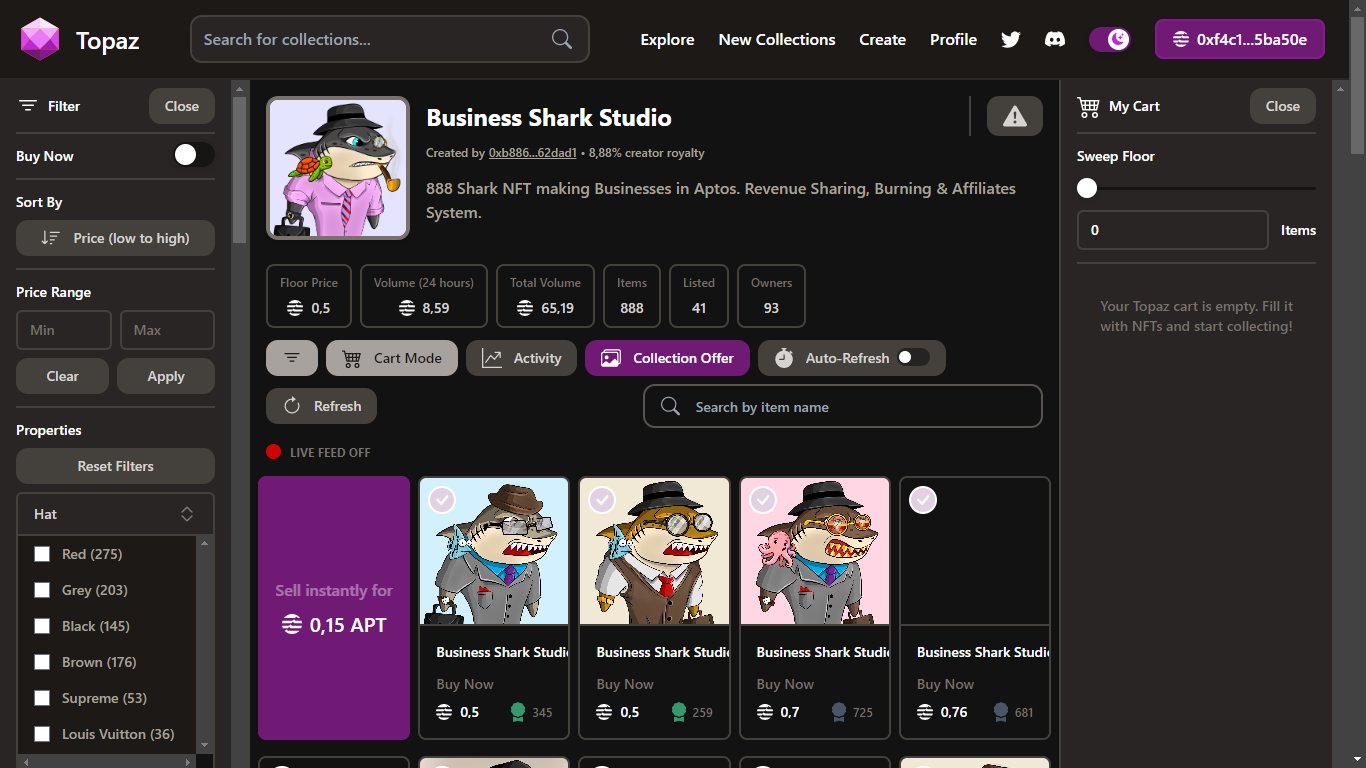The width and height of the screenshot is (1366, 768).
Task: Focus the Min price input
Action: (64, 330)
